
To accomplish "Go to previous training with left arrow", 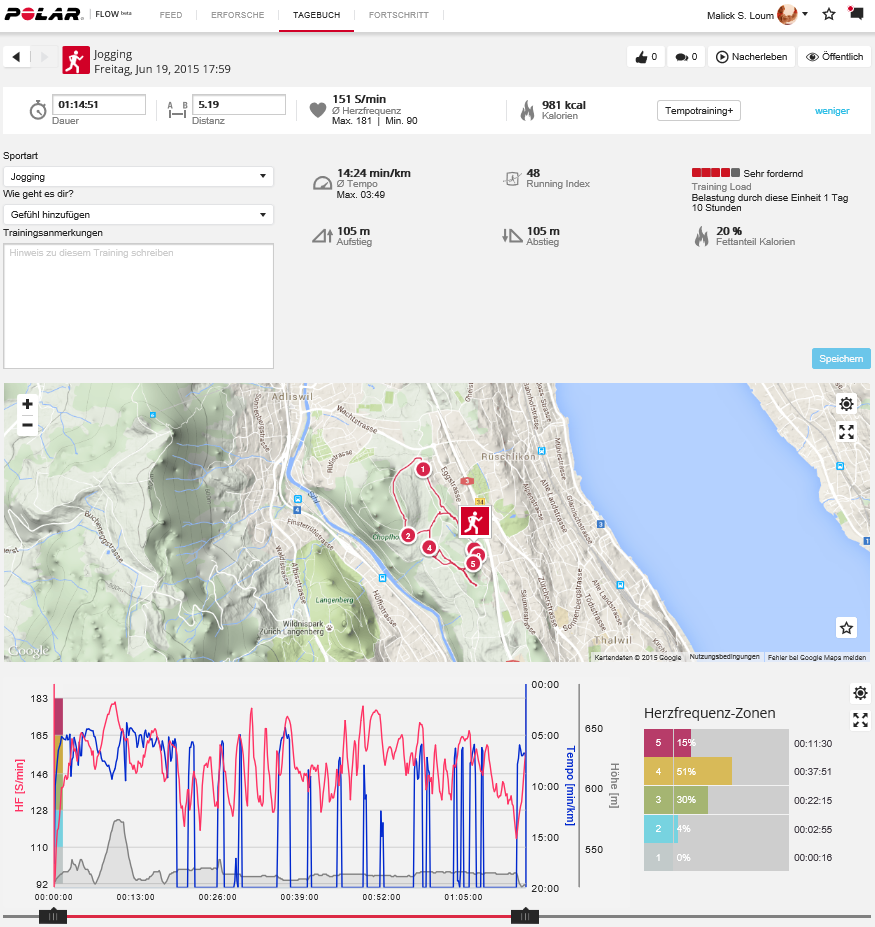I will tap(16, 57).
